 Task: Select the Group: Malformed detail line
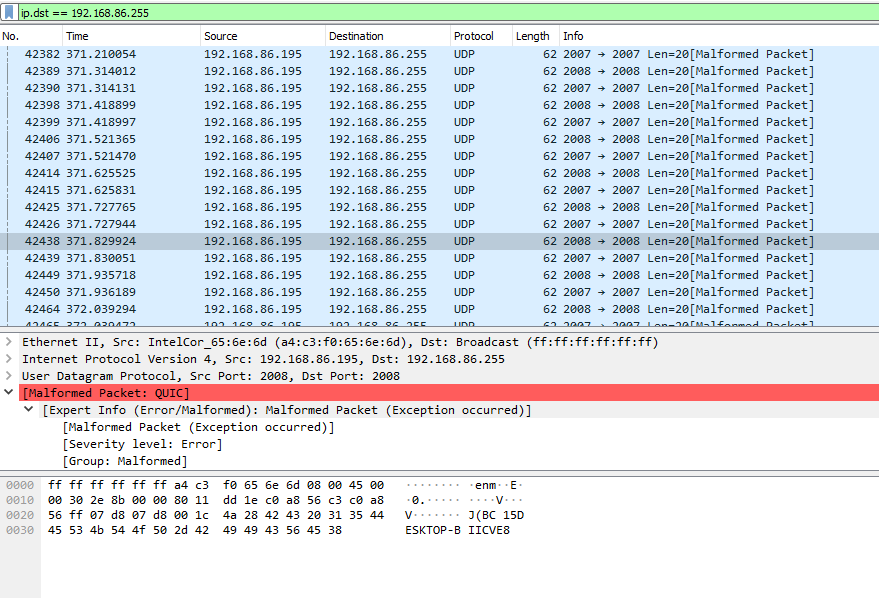(125, 461)
